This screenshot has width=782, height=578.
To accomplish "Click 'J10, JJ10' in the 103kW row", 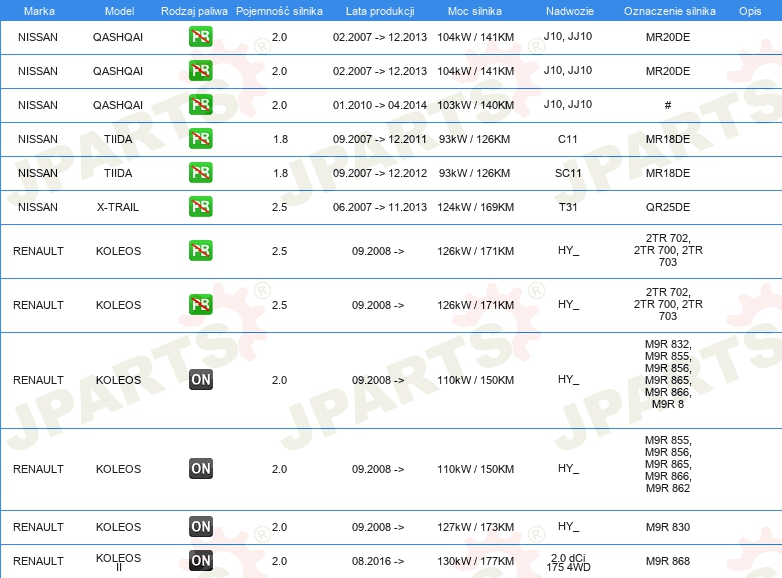I will [568, 104].
